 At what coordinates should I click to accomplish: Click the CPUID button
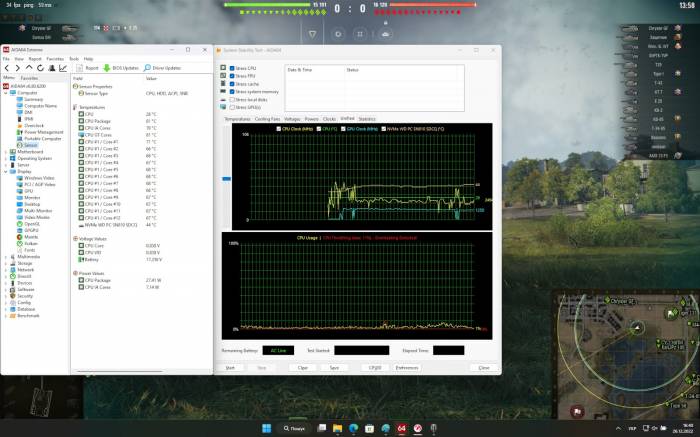coord(375,367)
